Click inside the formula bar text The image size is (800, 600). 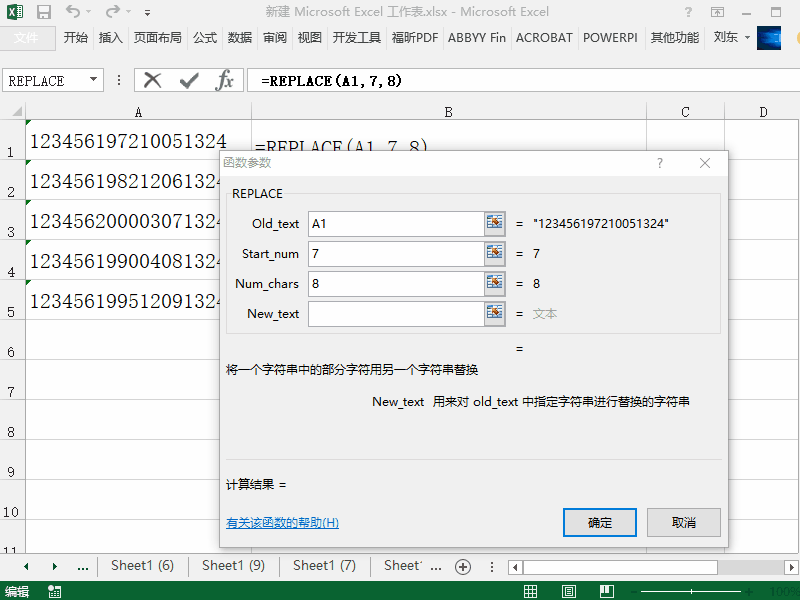pyautogui.click(x=331, y=81)
